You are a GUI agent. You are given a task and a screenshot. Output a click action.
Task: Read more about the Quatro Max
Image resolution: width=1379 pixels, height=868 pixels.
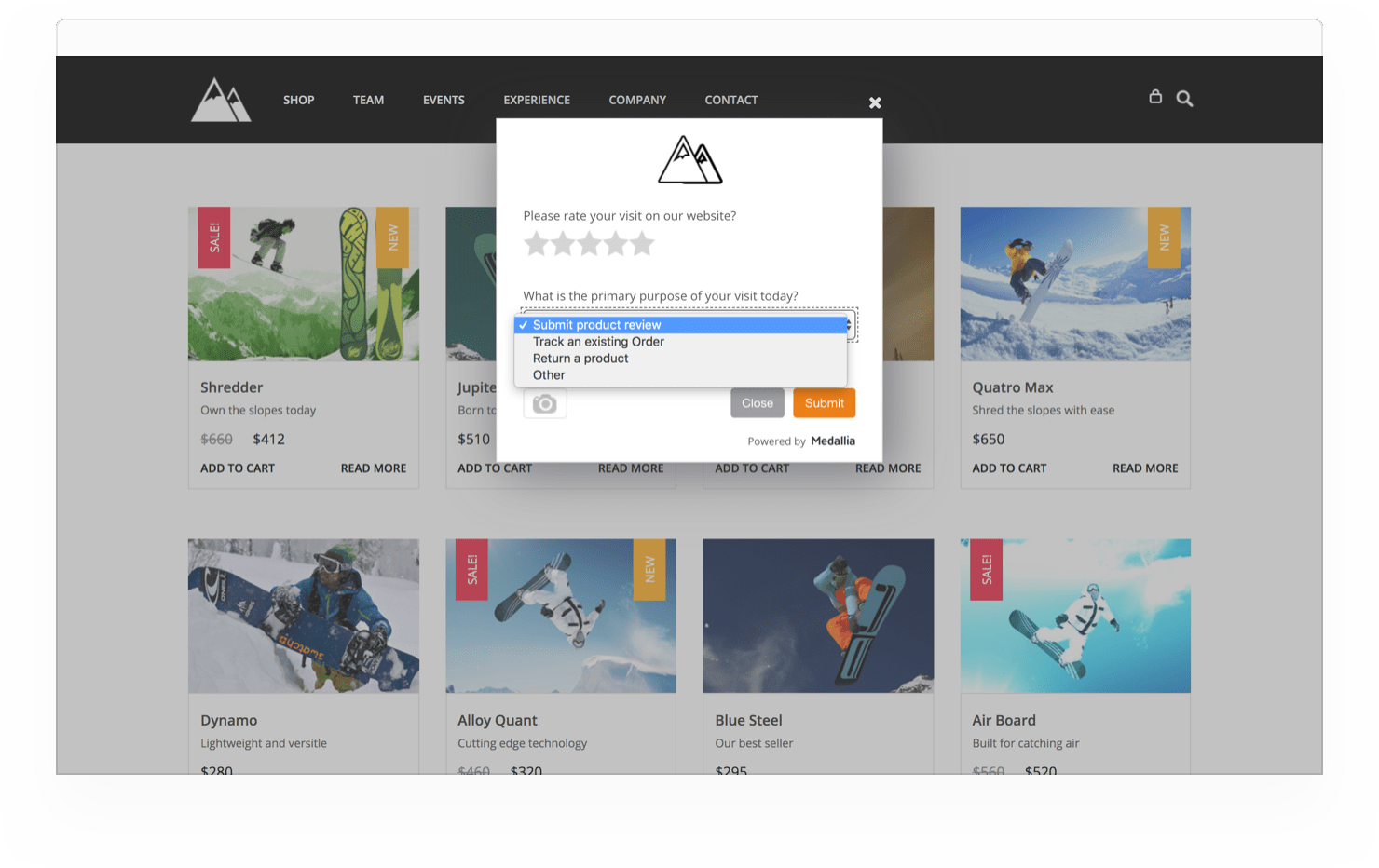coord(1144,468)
